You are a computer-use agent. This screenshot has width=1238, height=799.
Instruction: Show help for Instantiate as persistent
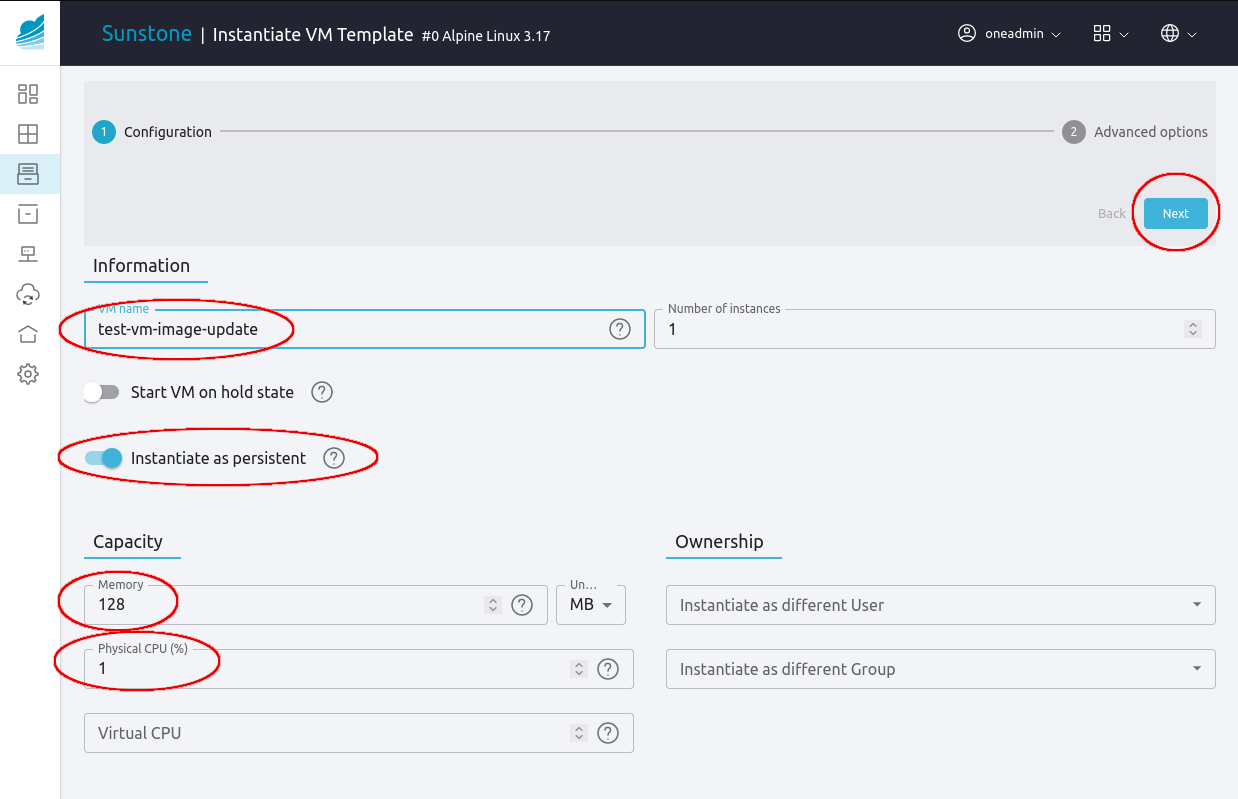[x=334, y=458]
